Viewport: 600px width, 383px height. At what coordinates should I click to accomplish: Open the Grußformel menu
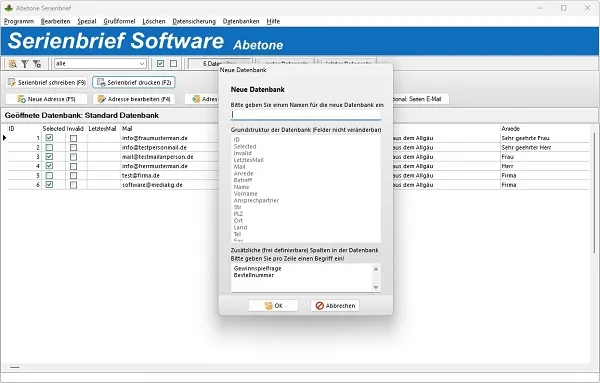119,21
